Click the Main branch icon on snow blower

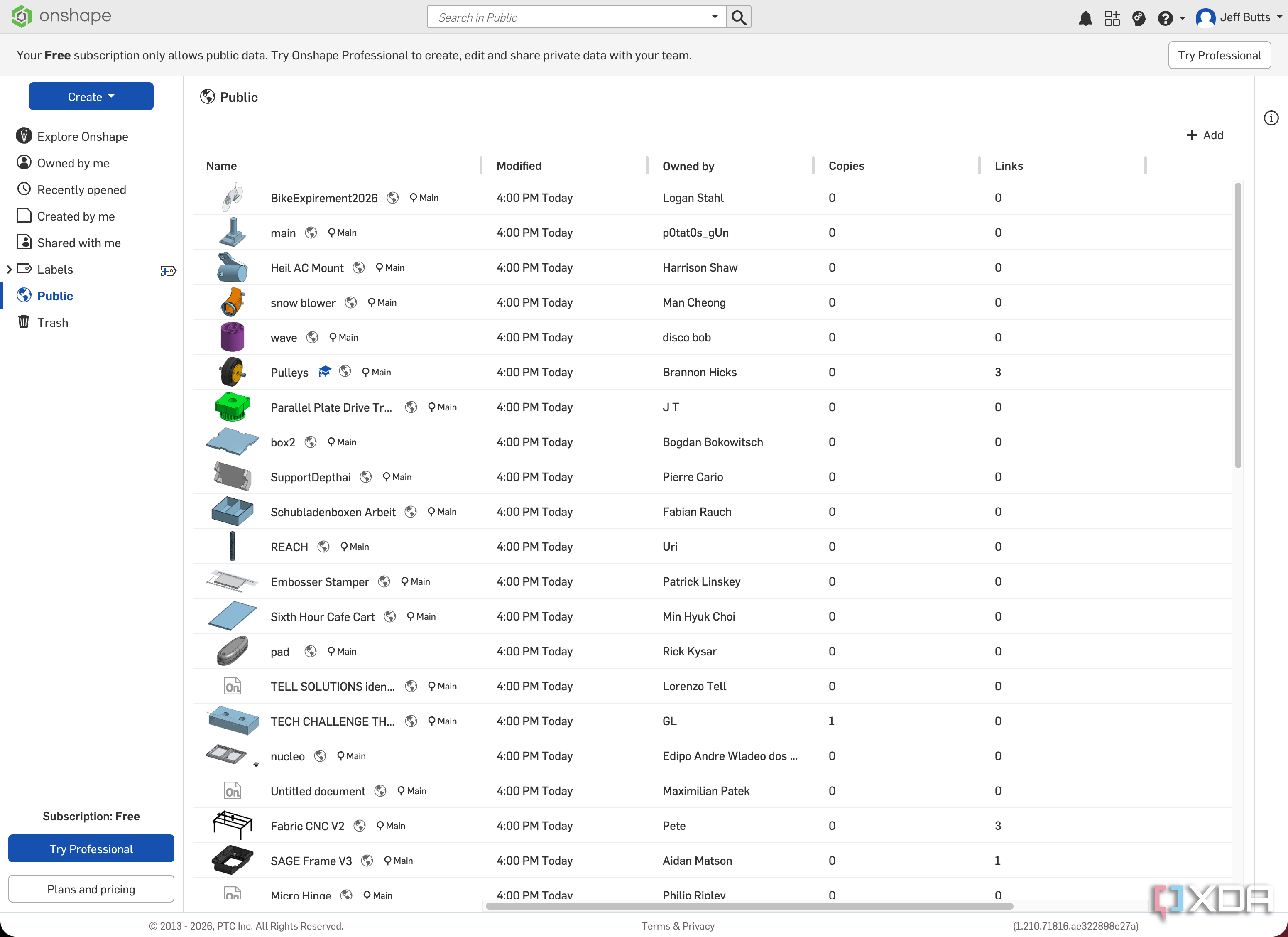(371, 302)
